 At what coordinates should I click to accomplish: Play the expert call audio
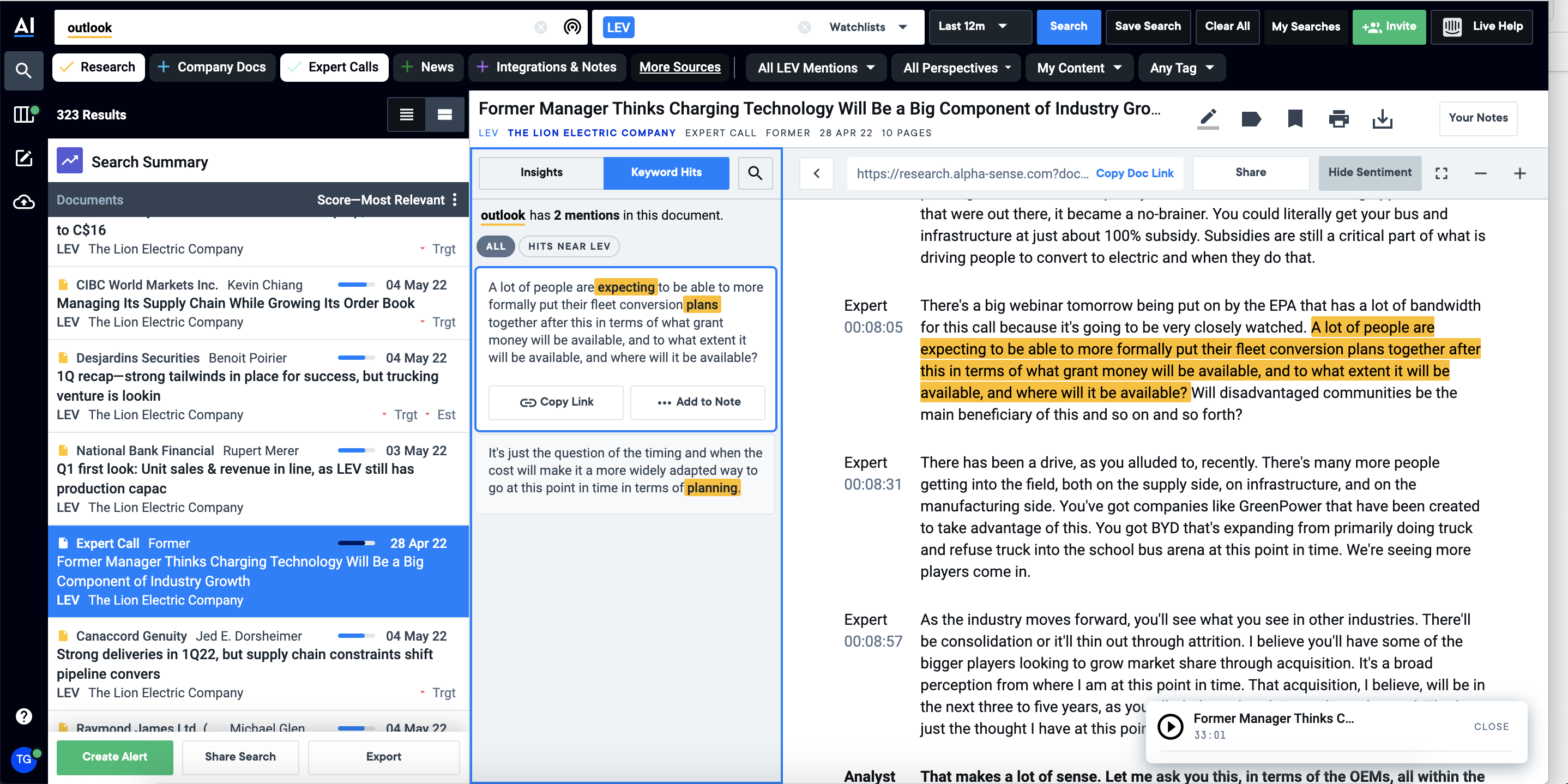[x=1170, y=726]
